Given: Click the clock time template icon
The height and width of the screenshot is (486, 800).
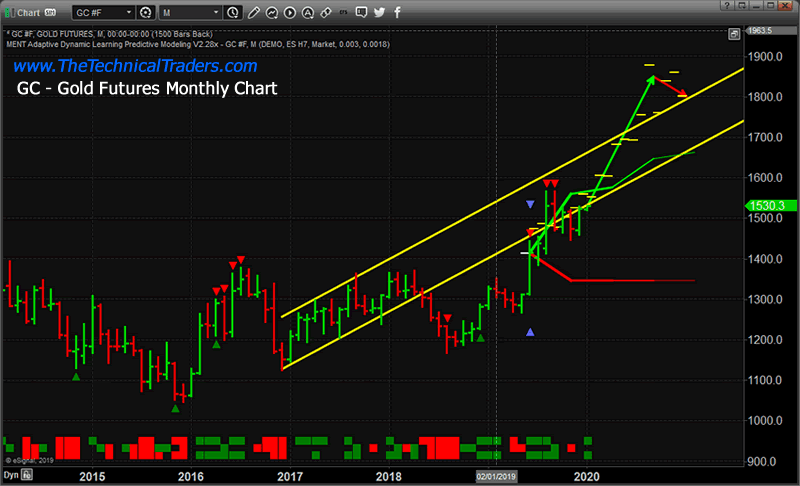Looking at the screenshot, I should [233, 12].
